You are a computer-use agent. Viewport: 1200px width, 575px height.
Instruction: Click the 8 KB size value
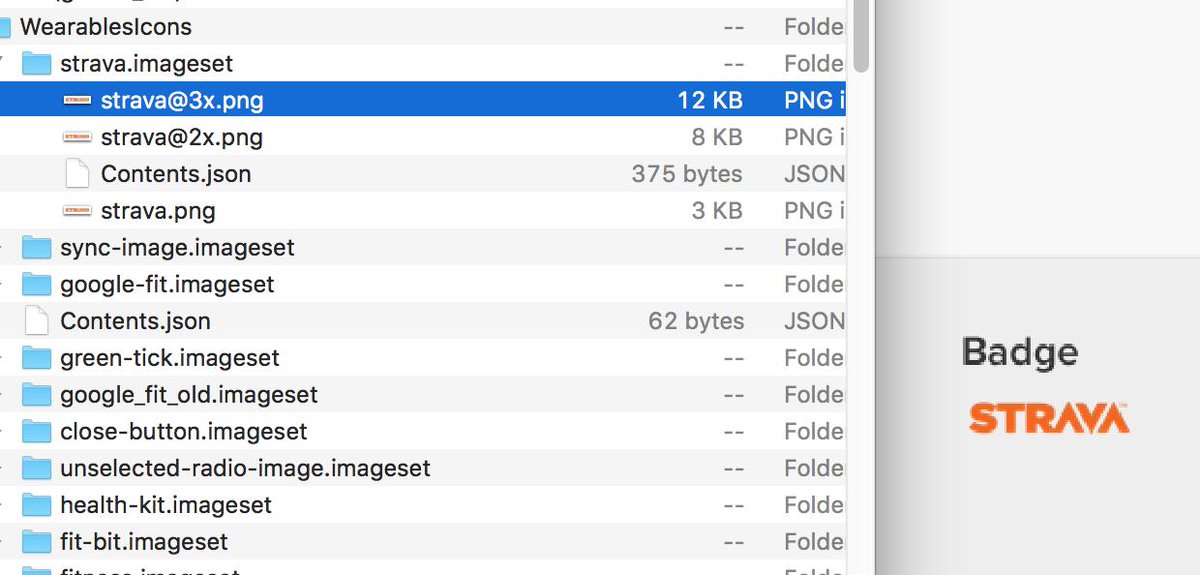point(716,137)
